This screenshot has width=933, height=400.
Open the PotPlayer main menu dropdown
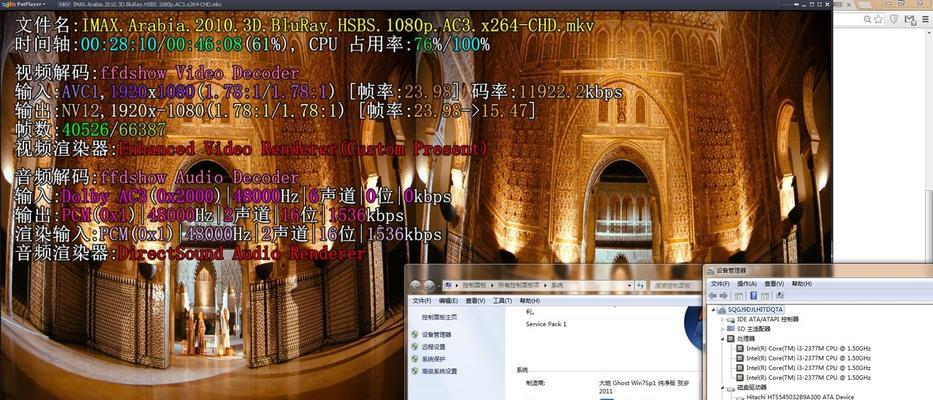pos(23,4)
